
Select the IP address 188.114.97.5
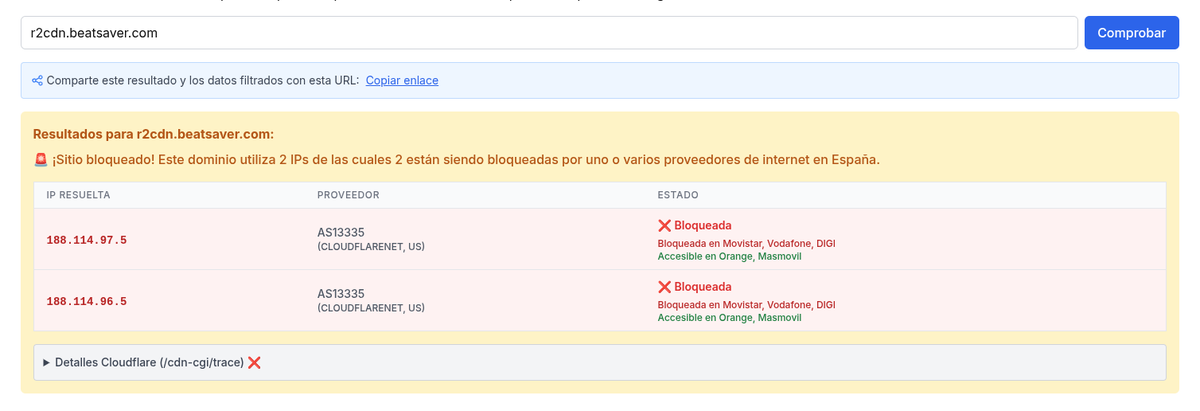click(x=87, y=240)
